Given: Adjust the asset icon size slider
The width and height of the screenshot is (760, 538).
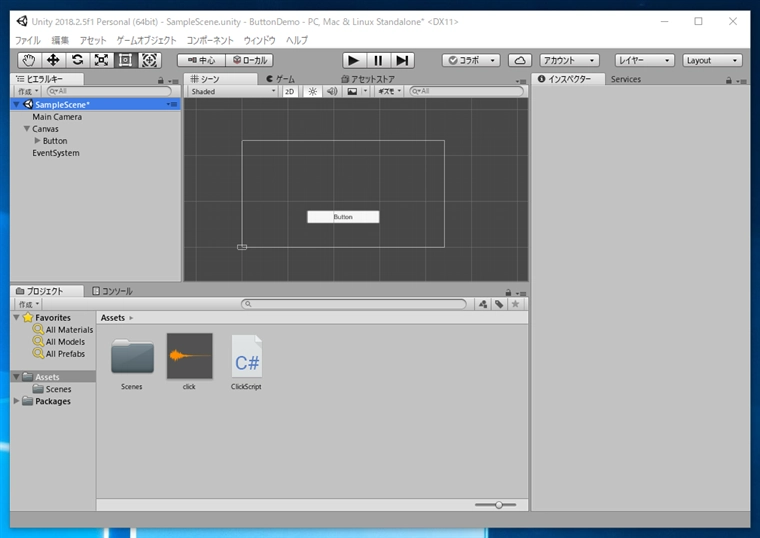Looking at the screenshot, I should click(498, 505).
